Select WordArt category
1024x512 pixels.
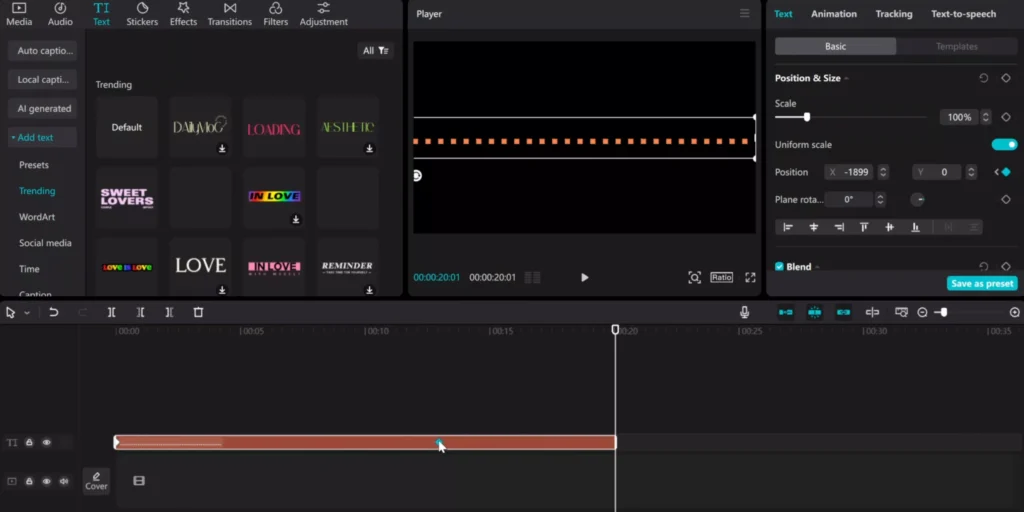click(37, 217)
